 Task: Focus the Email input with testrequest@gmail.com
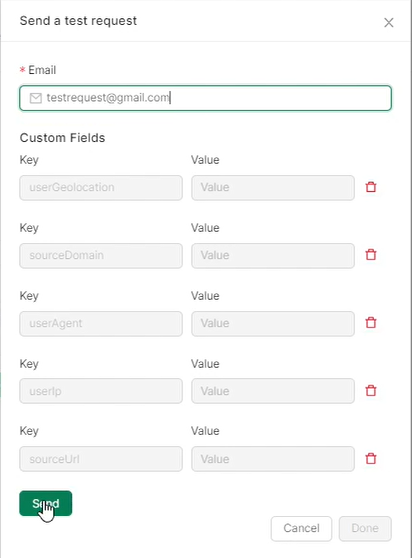click(206, 98)
